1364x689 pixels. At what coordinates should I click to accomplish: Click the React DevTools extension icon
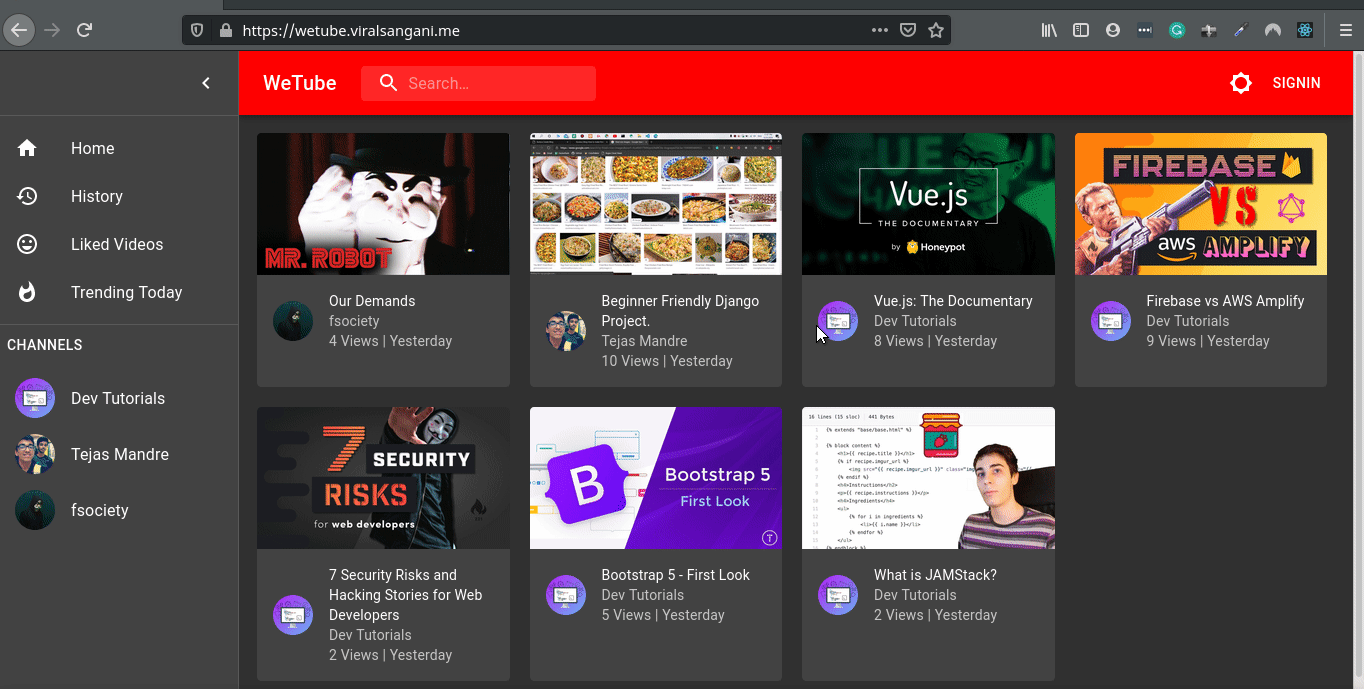tap(1305, 30)
